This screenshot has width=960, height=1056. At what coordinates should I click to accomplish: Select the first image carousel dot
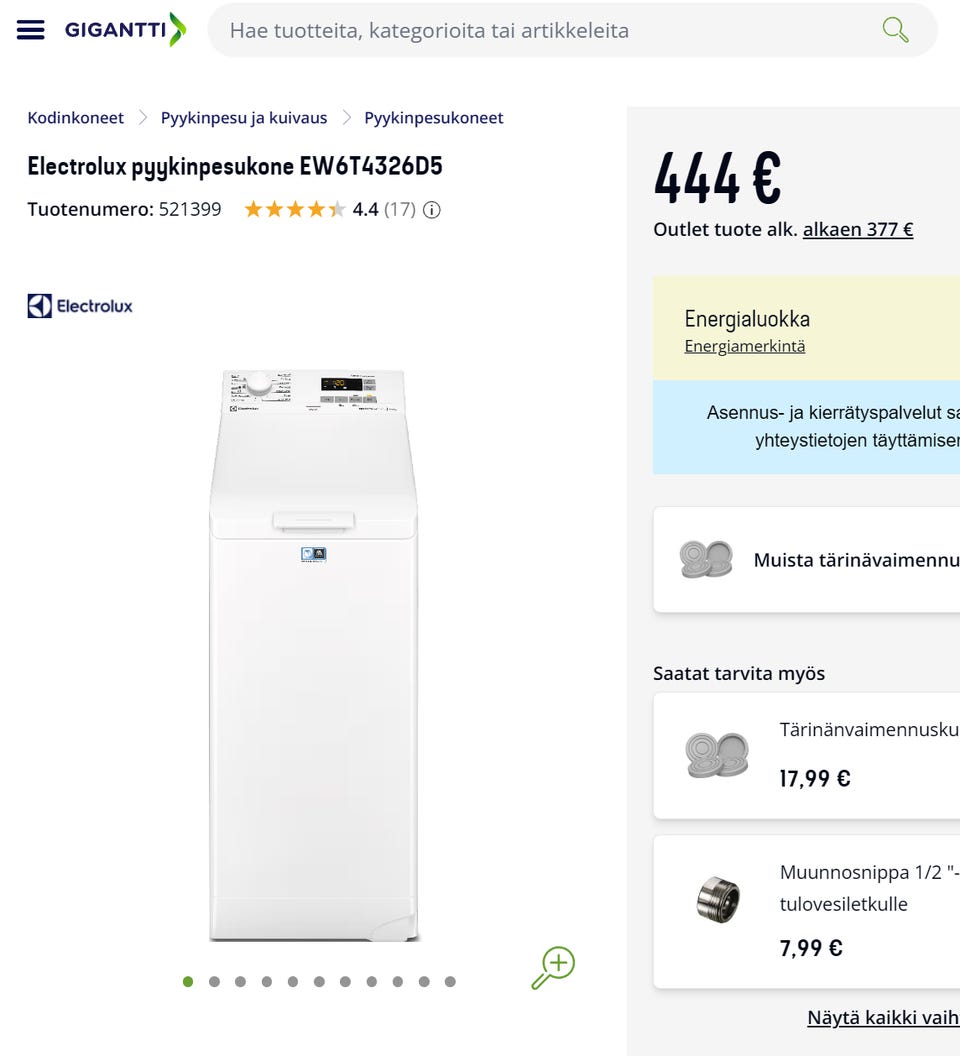pos(188,982)
